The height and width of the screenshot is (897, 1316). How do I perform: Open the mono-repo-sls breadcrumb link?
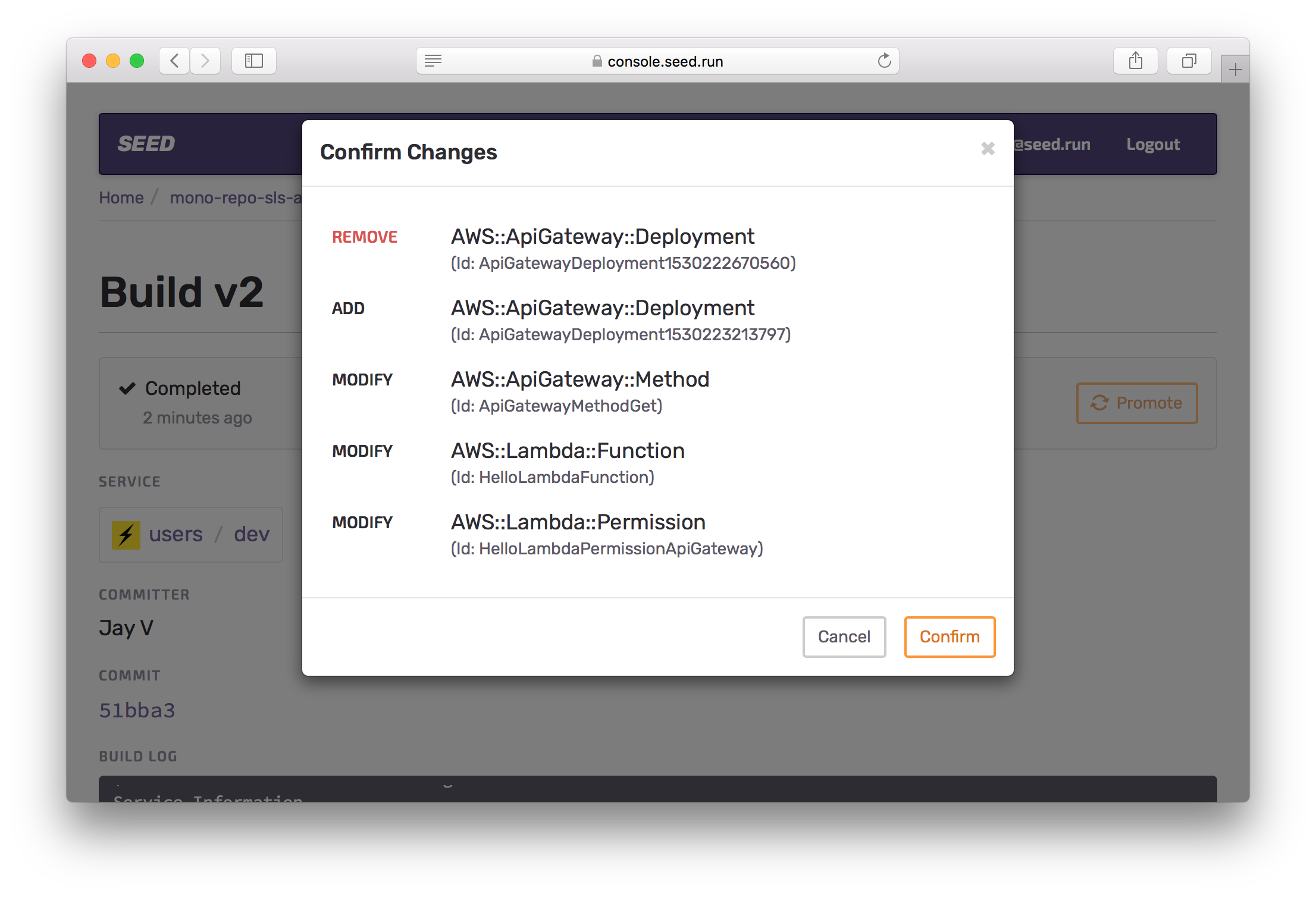point(236,197)
